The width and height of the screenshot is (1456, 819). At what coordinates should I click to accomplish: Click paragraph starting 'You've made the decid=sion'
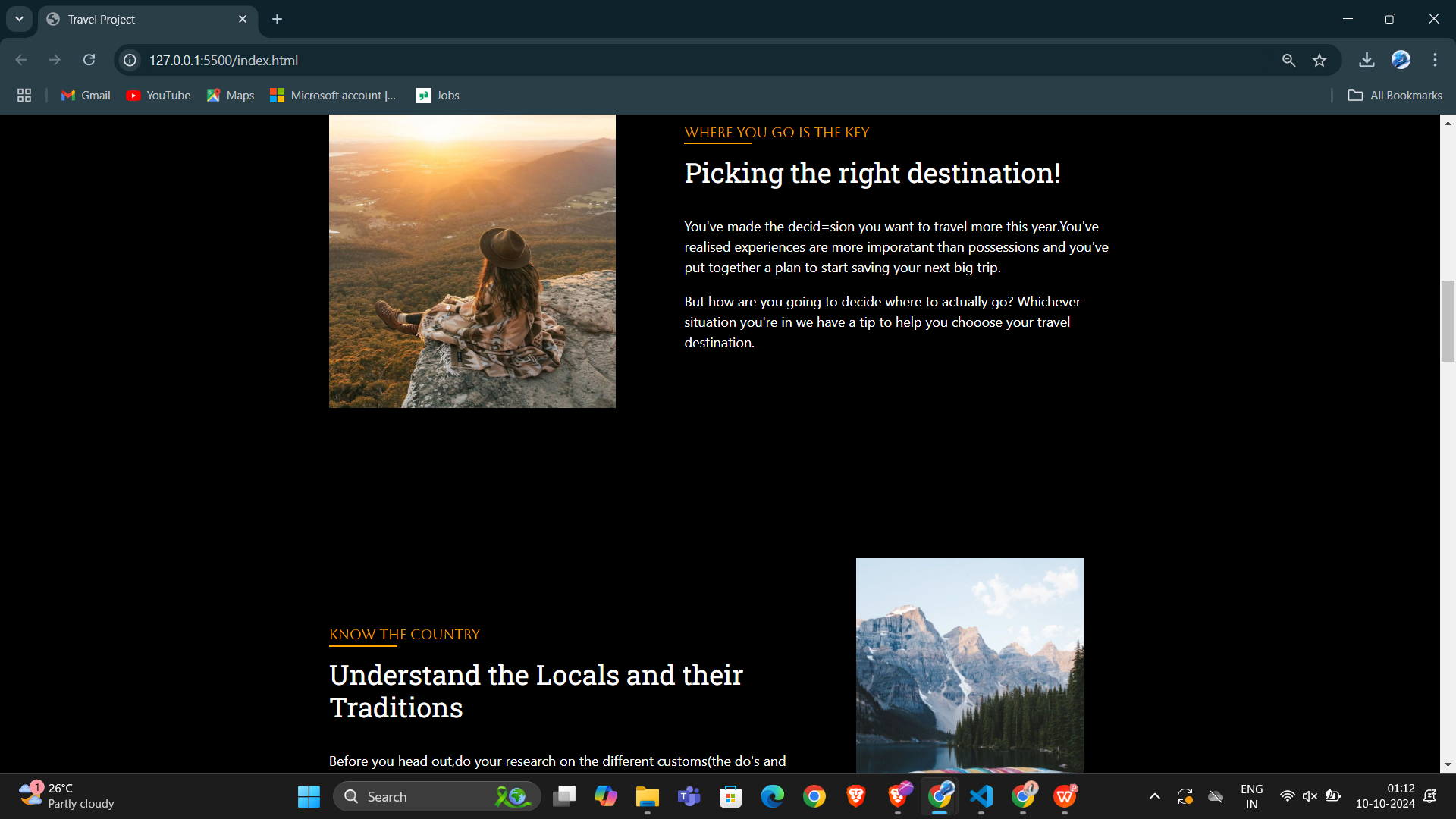click(896, 247)
